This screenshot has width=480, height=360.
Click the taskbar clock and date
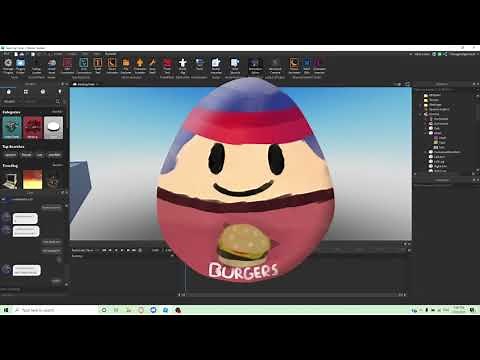point(459,310)
